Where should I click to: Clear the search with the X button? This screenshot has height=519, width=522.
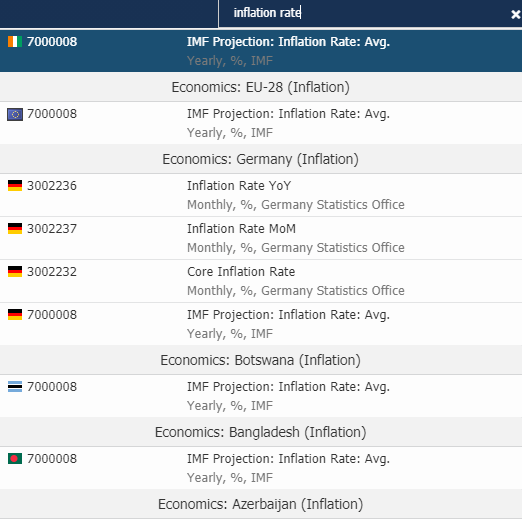click(515, 14)
